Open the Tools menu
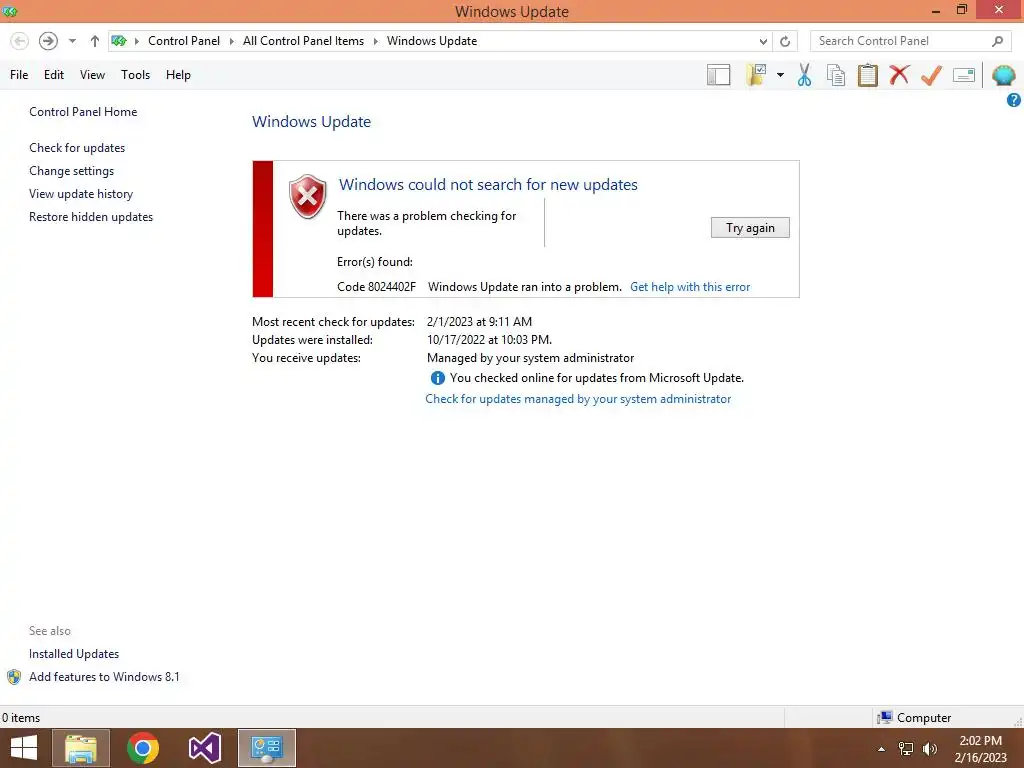This screenshot has width=1024, height=768. pyautogui.click(x=135, y=75)
